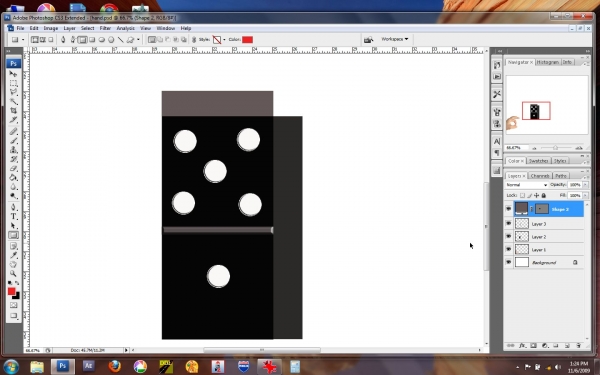Image resolution: width=600 pixels, height=375 pixels.
Task: Select the Paint Bucket tool
Action: click(x=13, y=178)
